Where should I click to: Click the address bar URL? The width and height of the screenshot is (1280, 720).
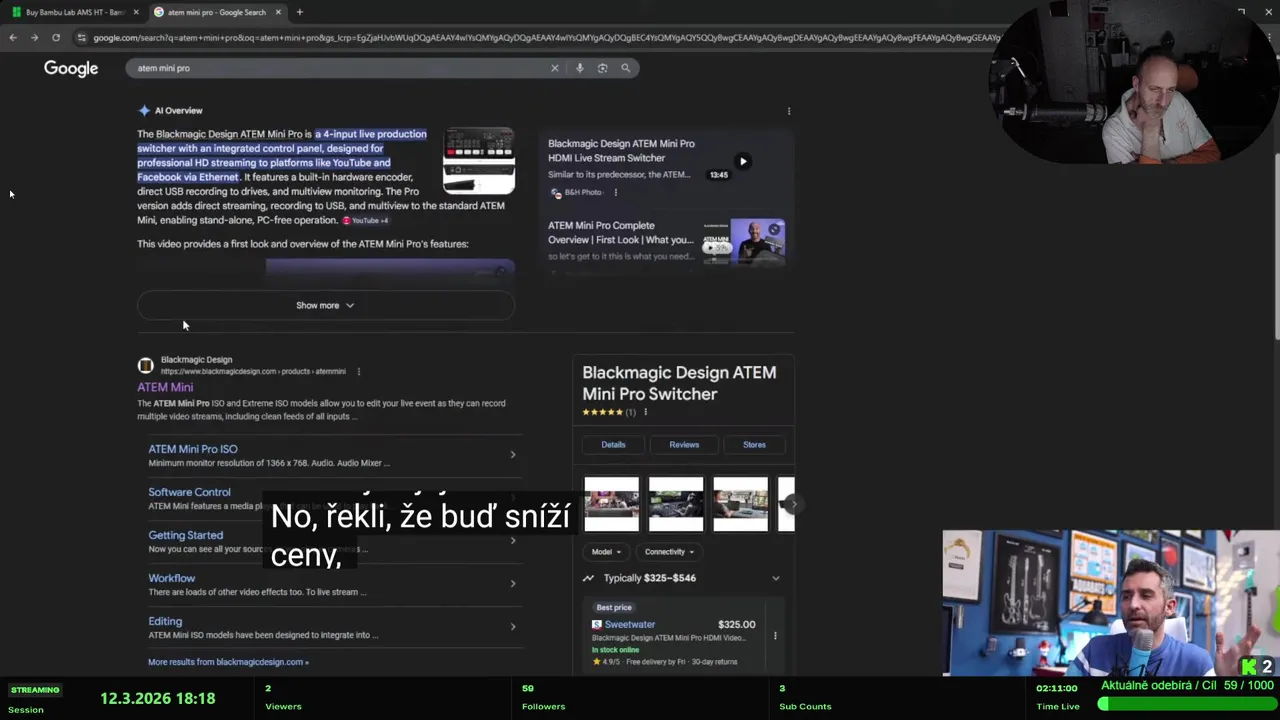(545, 38)
